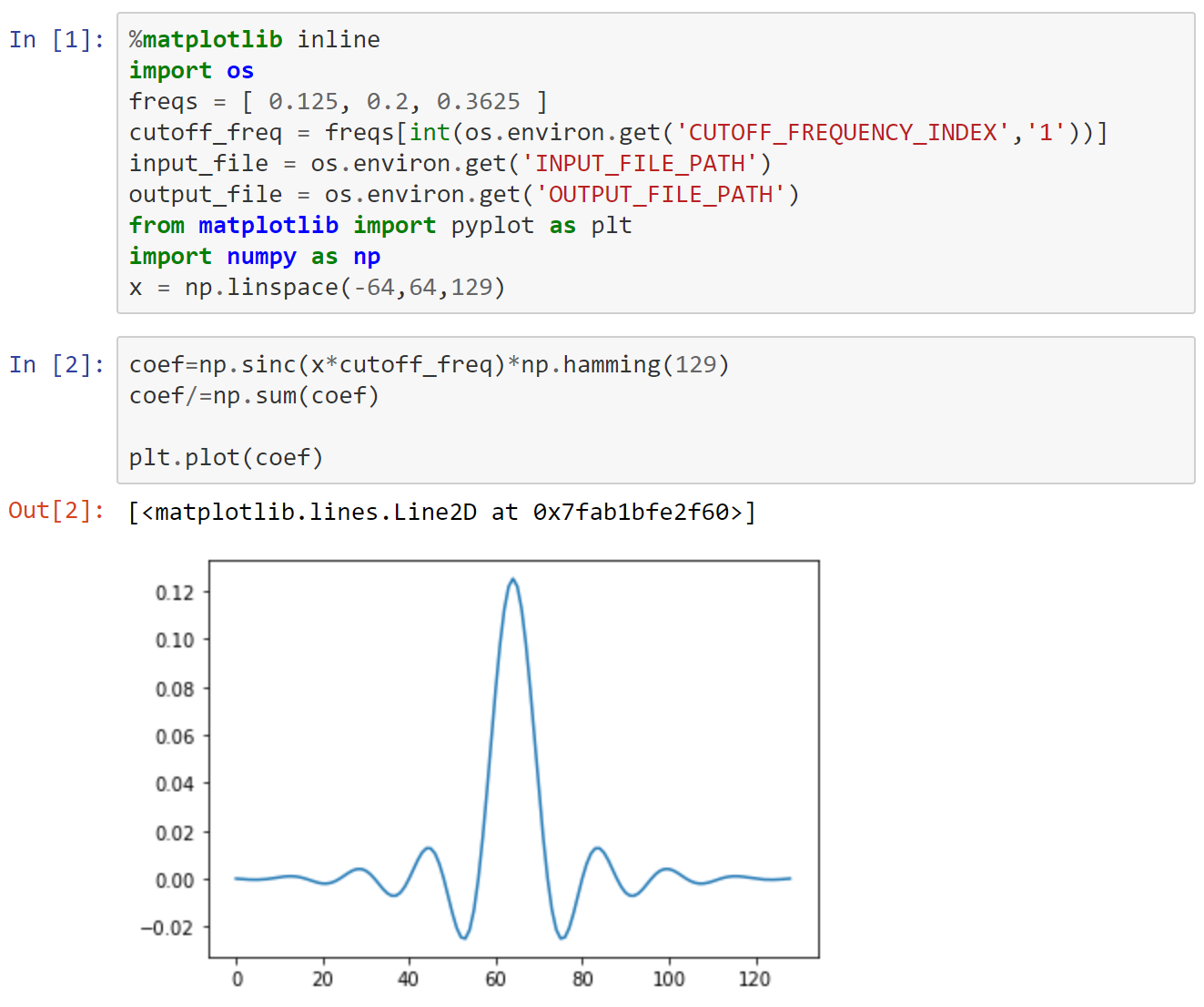Click the np.linspace(-64,64,129) line
Screen dimensions: 1204x1007
(317, 288)
